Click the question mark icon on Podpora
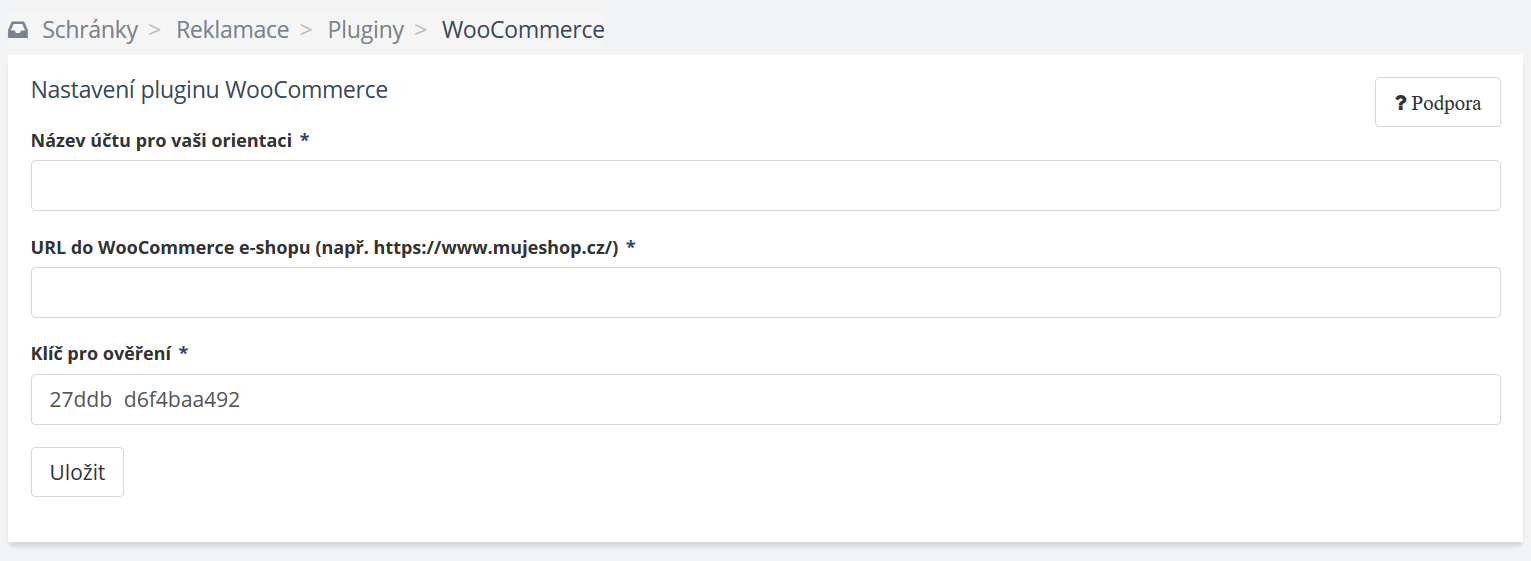Viewport: 1531px width, 561px height. [x=1401, y=103]
